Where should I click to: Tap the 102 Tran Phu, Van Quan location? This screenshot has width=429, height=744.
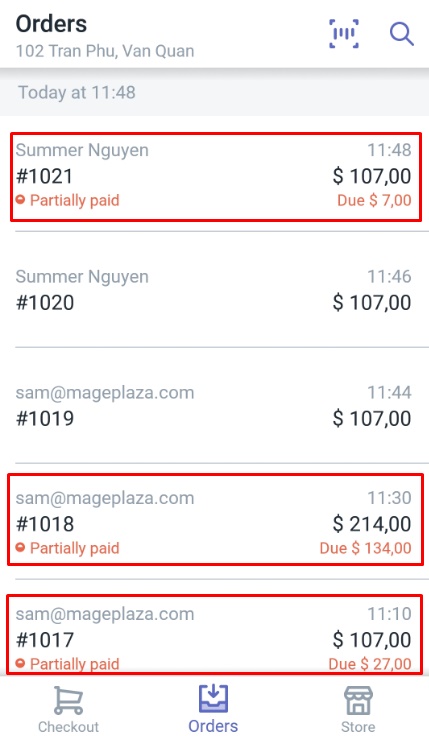click(x=105, y=51)
